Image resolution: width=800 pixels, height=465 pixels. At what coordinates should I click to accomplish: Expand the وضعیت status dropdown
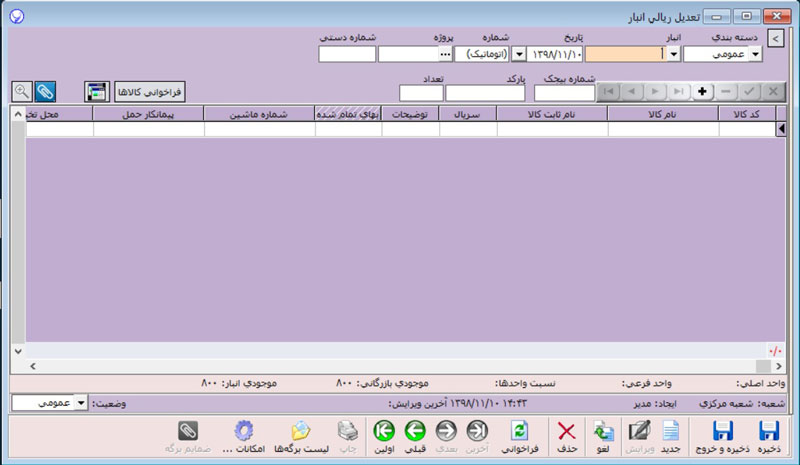81,402
